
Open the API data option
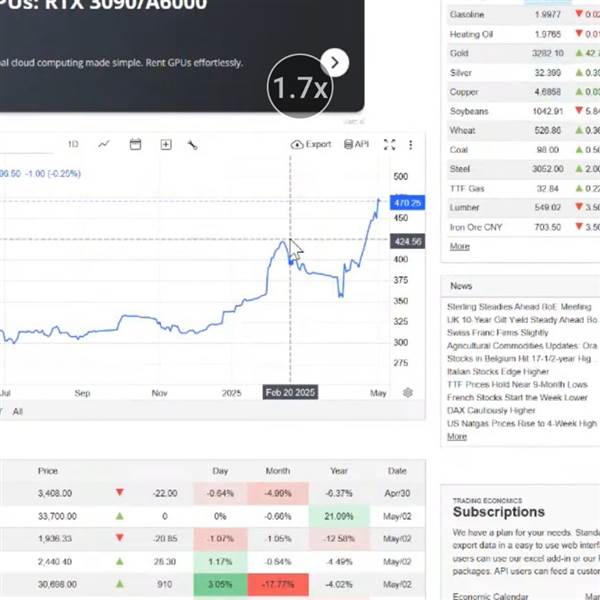pyautogui.click(x=356, y=144)
